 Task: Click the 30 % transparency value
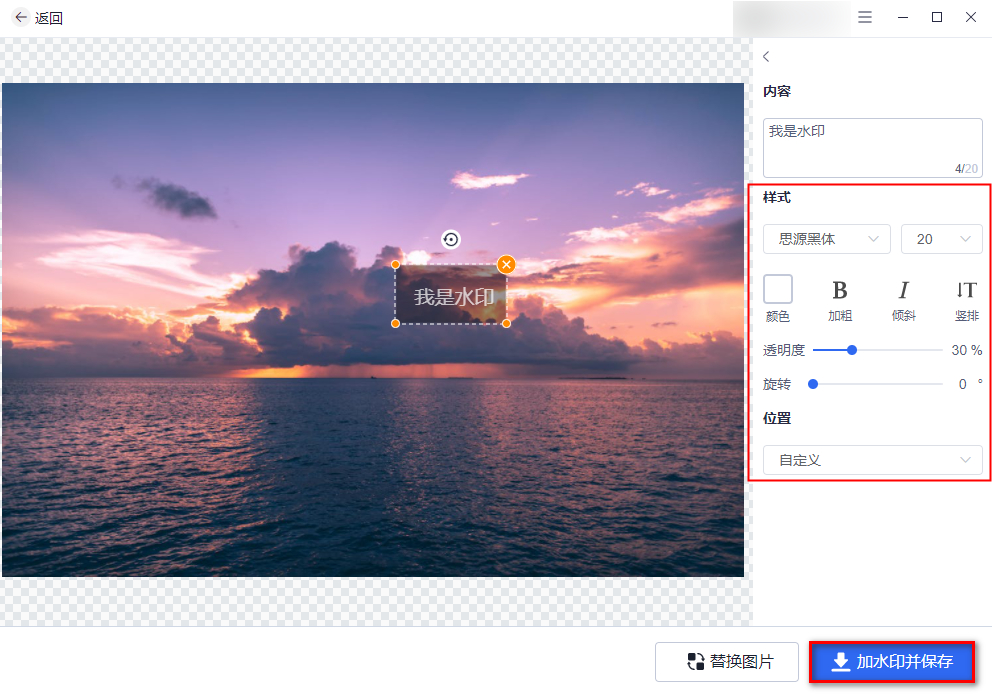tap(966, 350)
